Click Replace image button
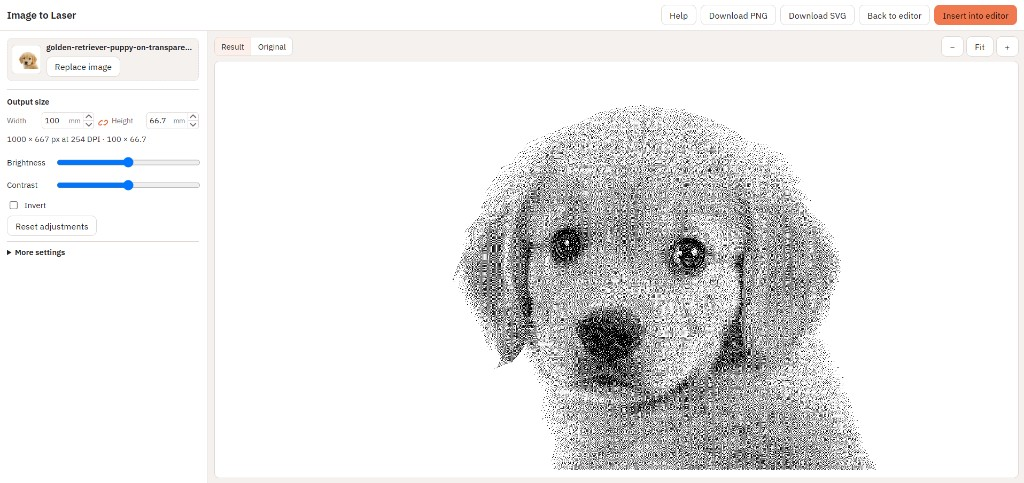This screenshot has height=483, width=1024. click(x=83, y=67)
